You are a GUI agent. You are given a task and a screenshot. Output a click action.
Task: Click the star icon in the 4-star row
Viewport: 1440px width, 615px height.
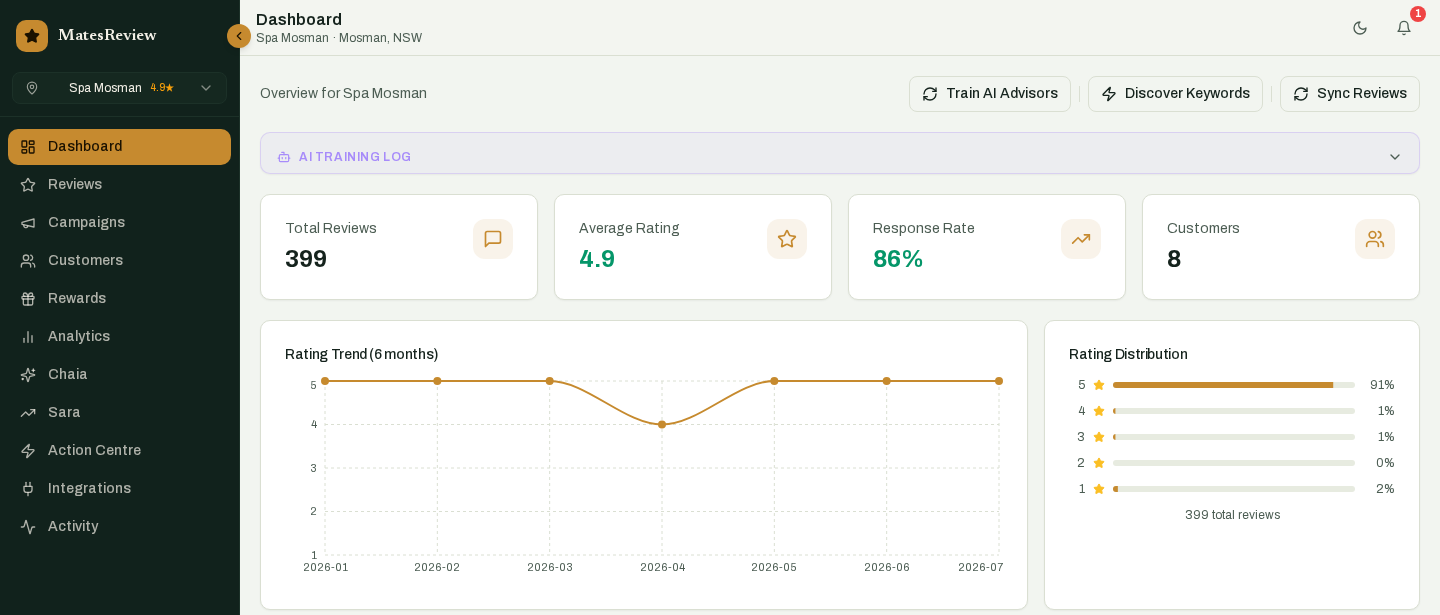click(x=1099, y=411)
